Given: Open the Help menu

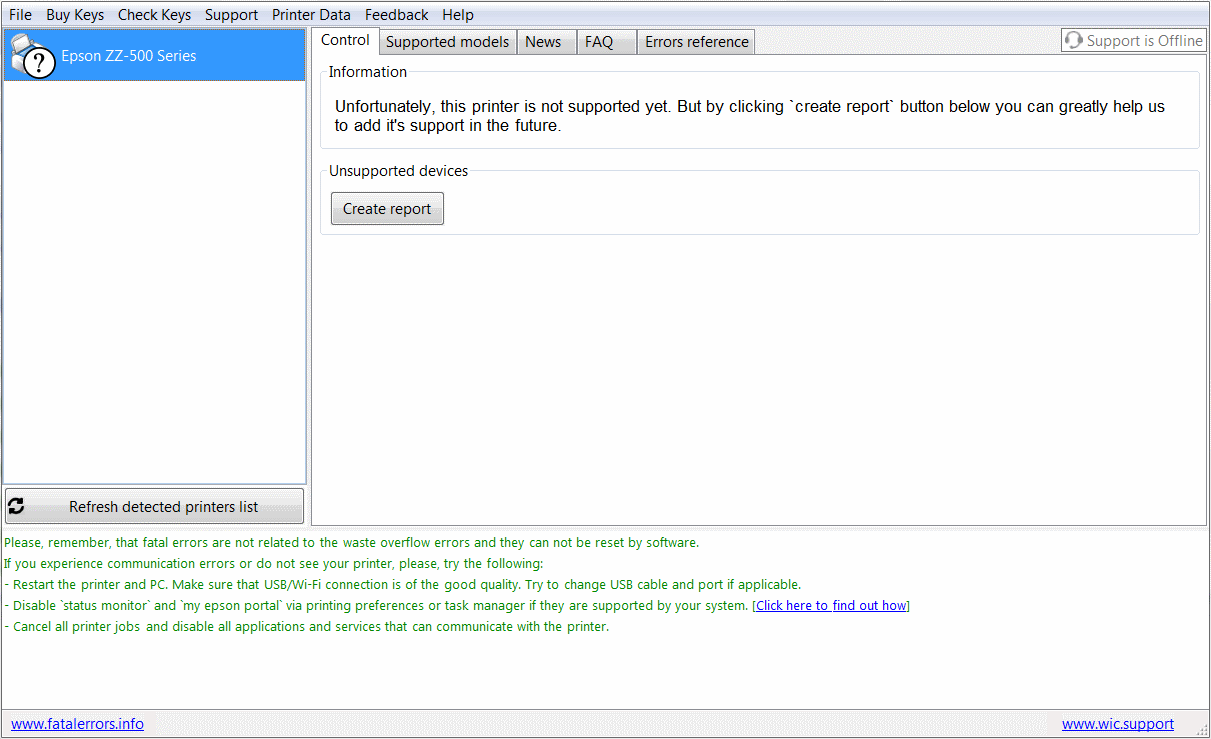Looking at the screenshot, I should pyautogui.click(x=458, y=15).
